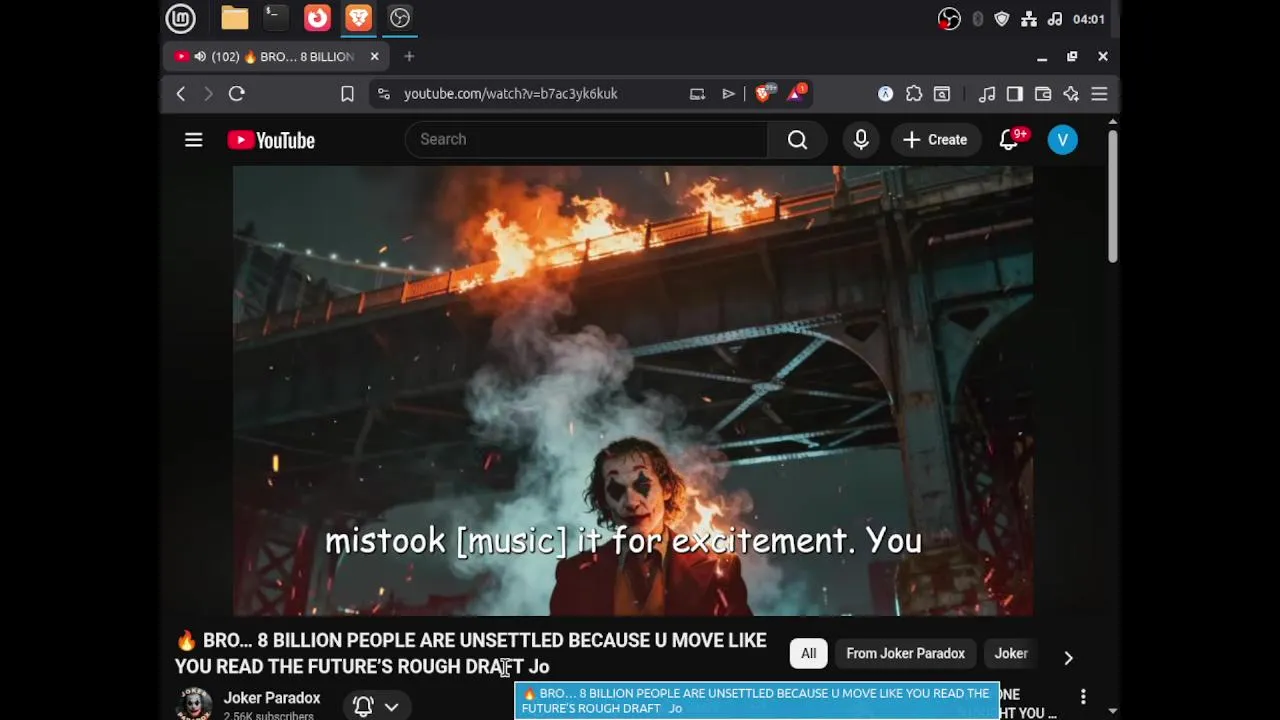Open the network connections tray icon
The image size is (1280, 720).
tap(1029, 19)
